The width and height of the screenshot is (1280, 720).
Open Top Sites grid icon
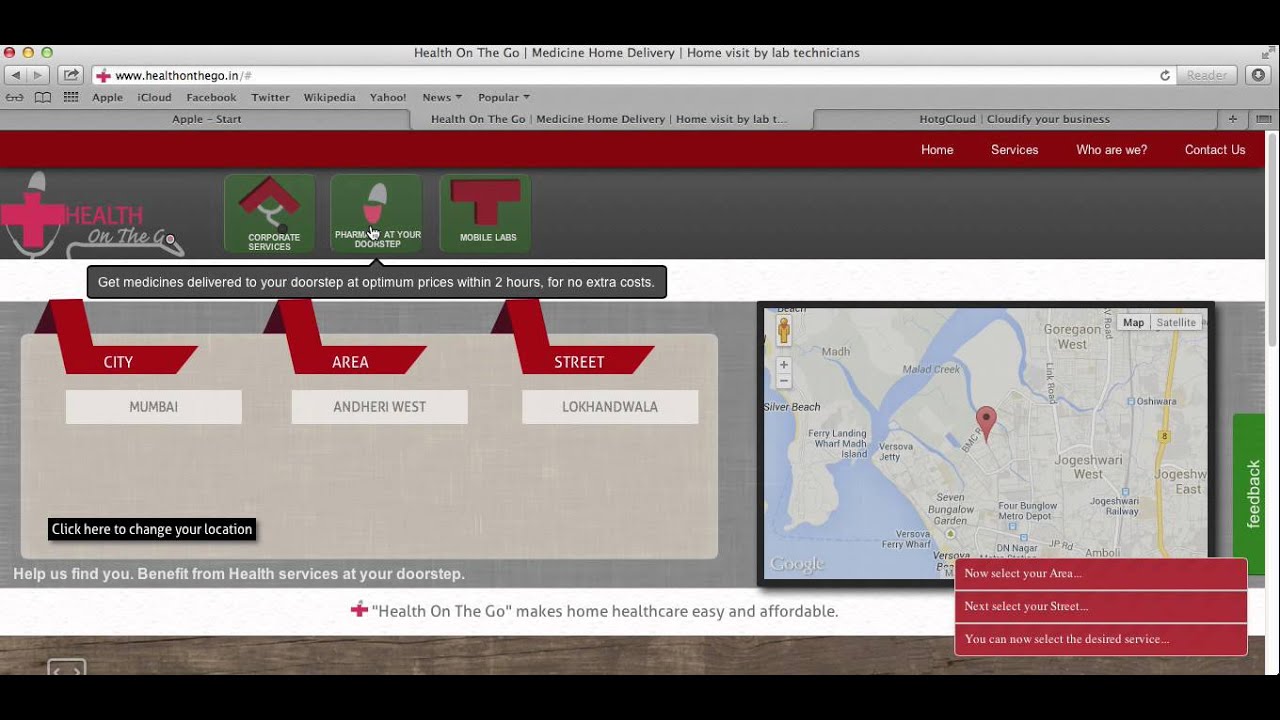pos(71,97)
